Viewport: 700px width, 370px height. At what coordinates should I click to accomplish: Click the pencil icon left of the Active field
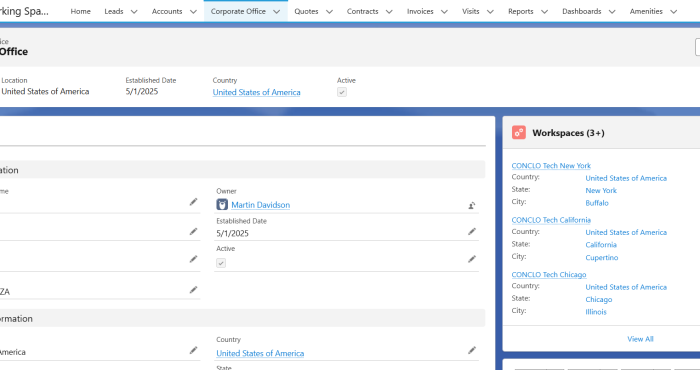pyautogui.click(x=193, y=259)
